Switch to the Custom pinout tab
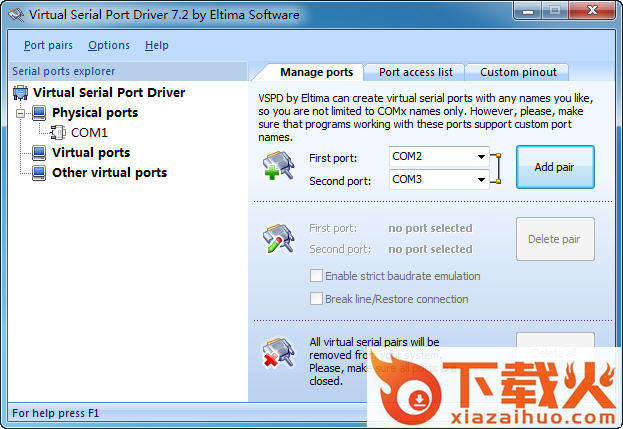Screen dimensions: 623x429 [518, 72]
